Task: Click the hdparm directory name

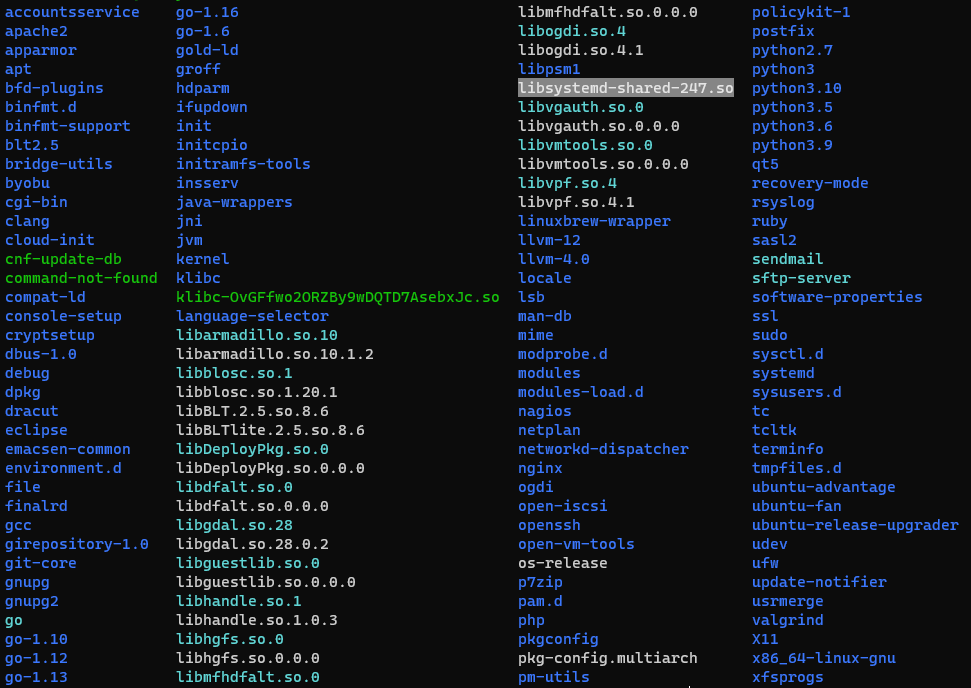Action: tap(202, 88)
